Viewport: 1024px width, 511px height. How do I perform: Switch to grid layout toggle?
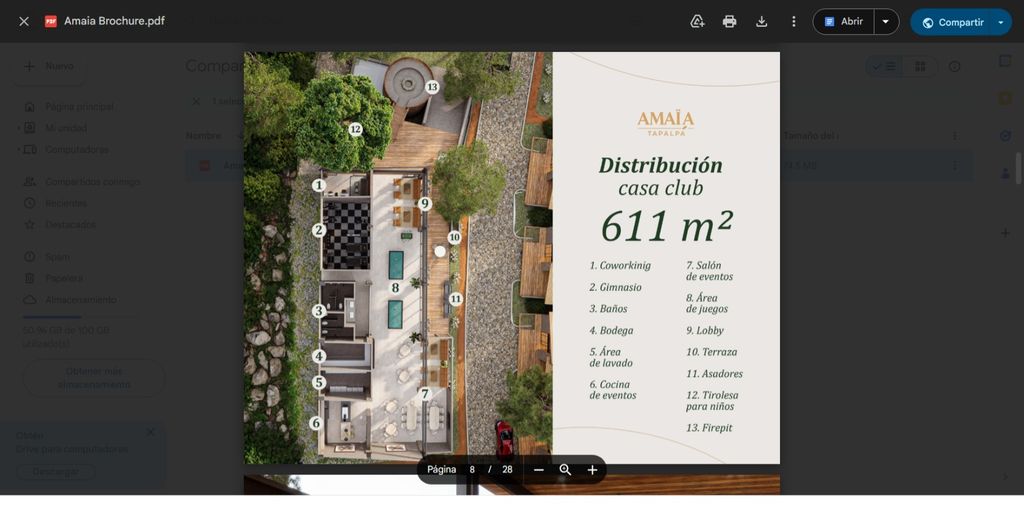(x=920, y=67)
